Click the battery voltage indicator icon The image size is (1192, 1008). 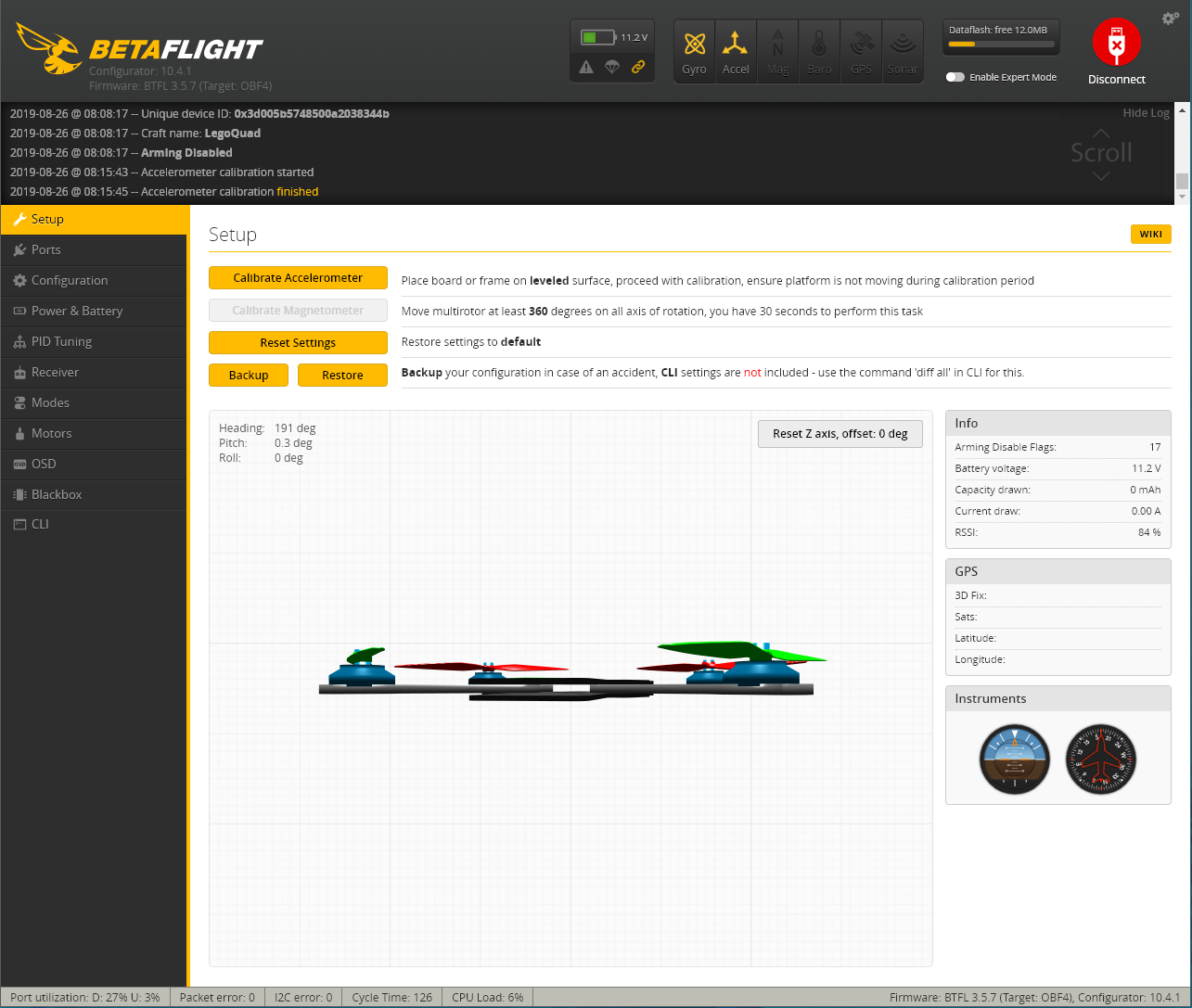[x=598, y=37]
